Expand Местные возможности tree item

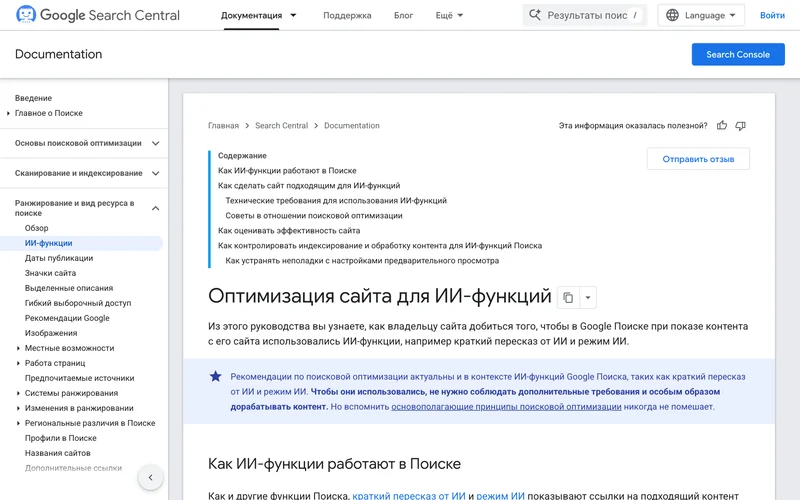pyautogui.click(x=18, y=348)
